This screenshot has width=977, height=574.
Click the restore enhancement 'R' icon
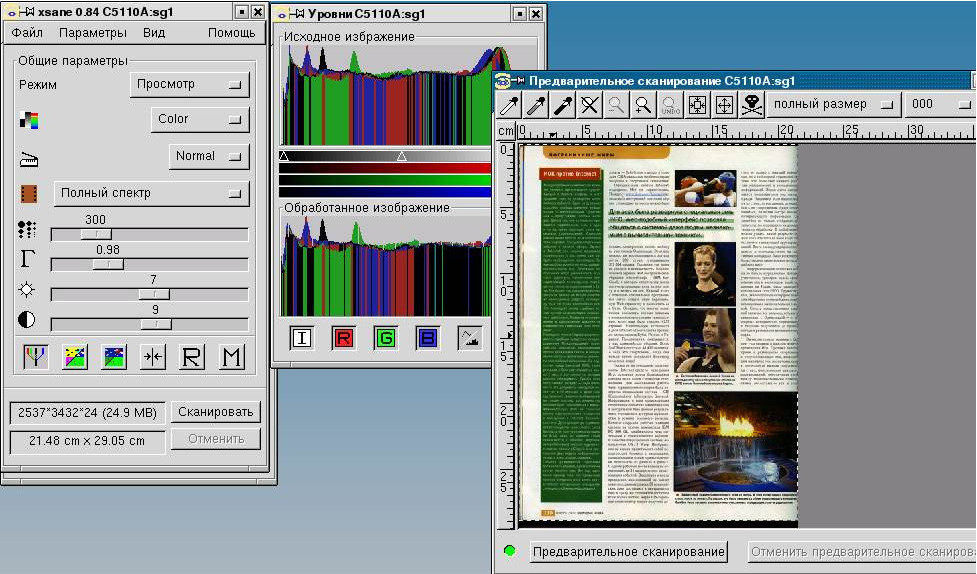(192, 357)
